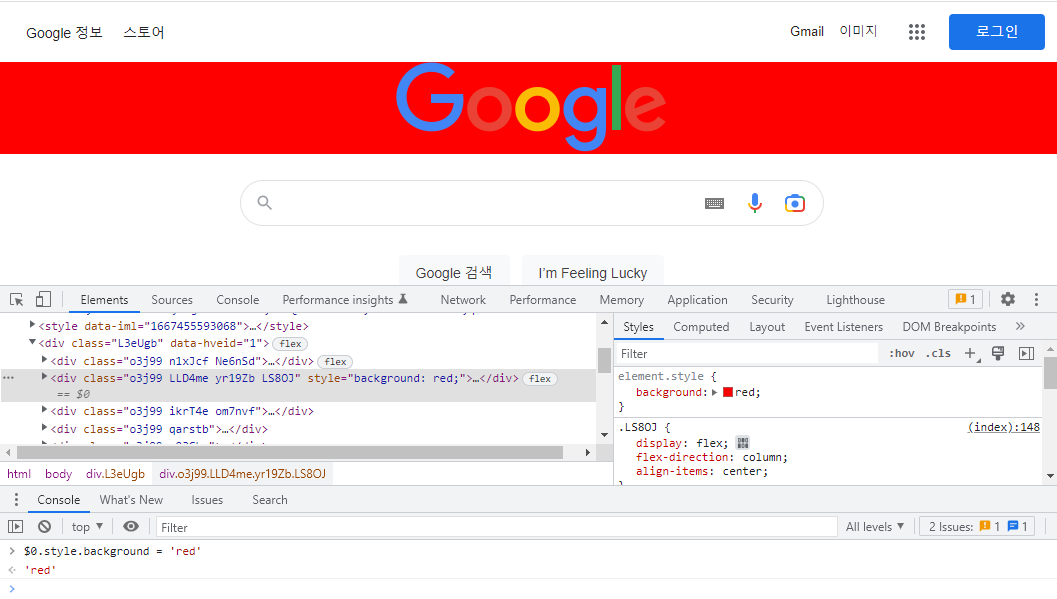Open the 이미지 images link
Image resolution: width=1057 pixels, height=599 pixels.
tap(857, 31)
